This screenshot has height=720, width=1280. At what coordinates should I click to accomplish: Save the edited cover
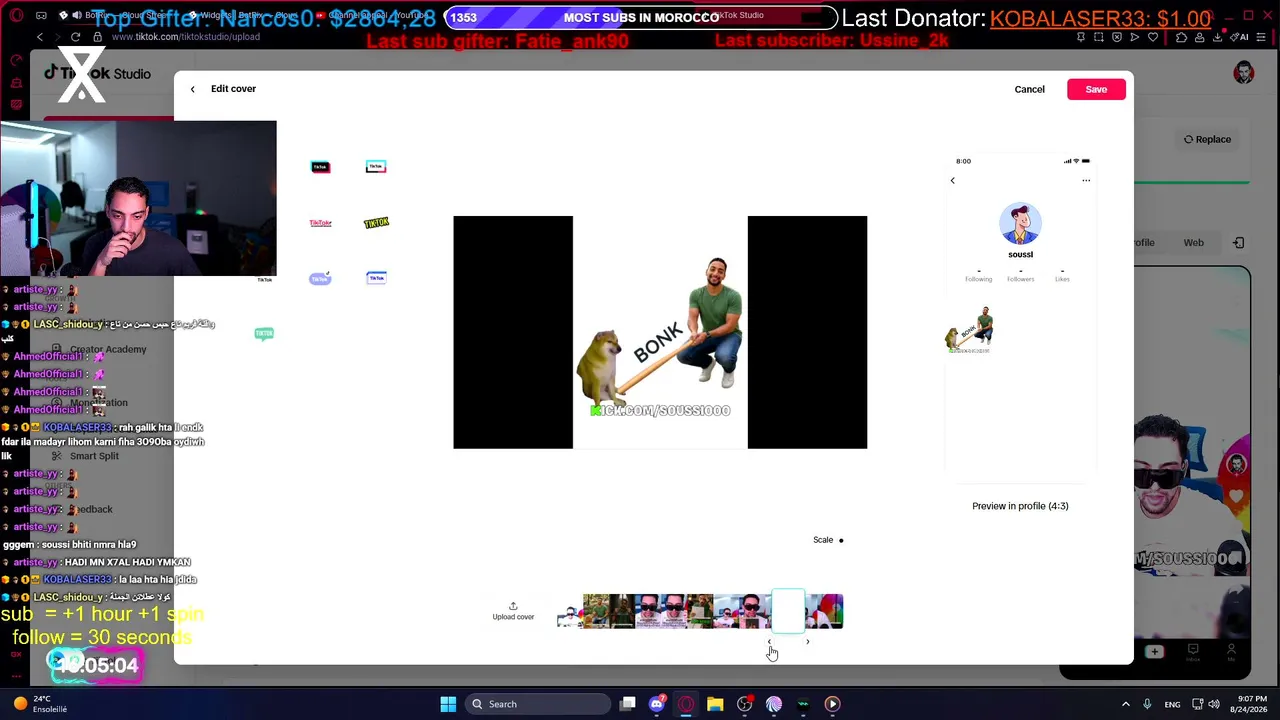tap(1096, 89)
